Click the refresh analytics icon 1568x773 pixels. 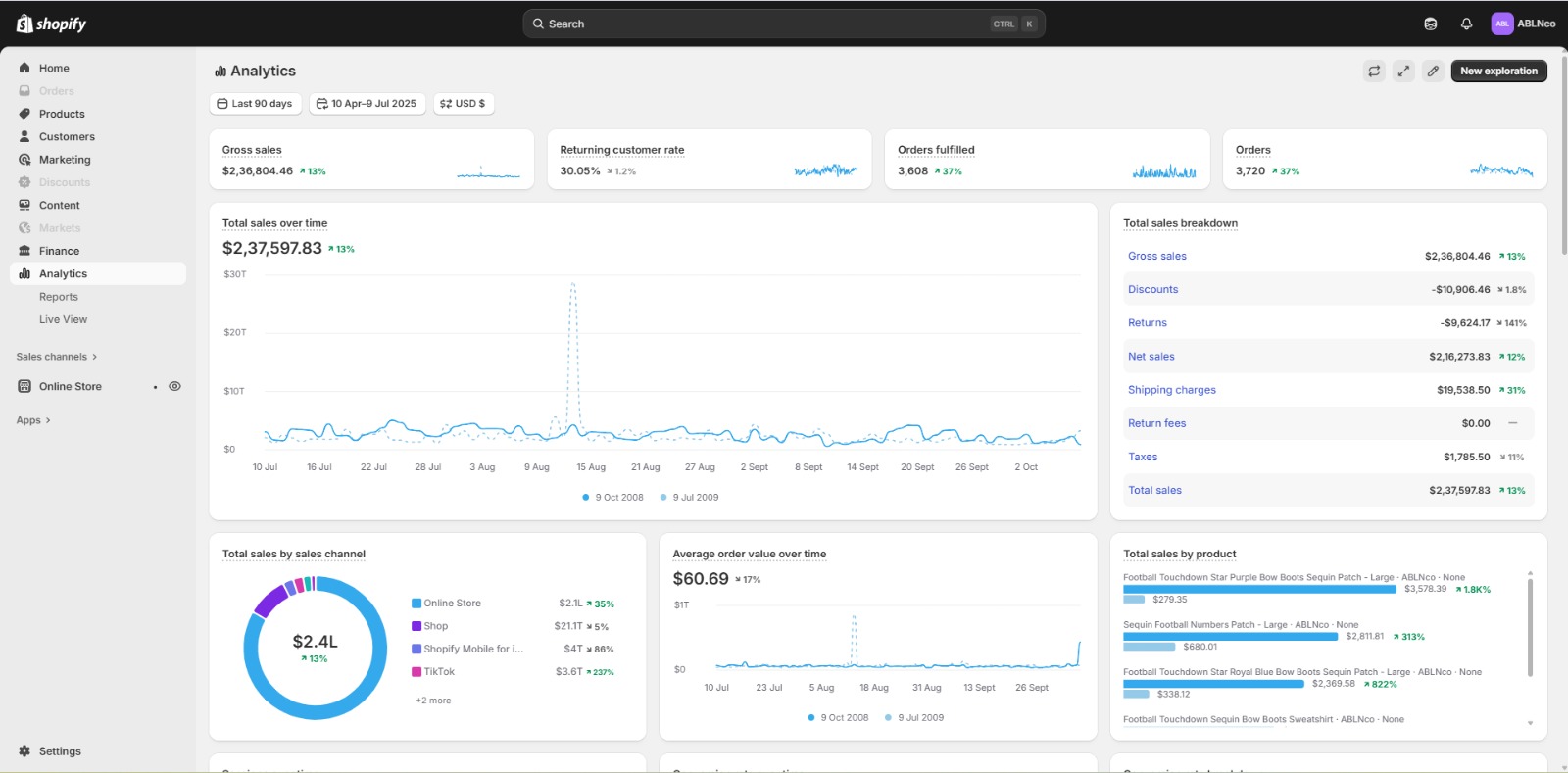pyautogui.click(x=1374, y=71)
